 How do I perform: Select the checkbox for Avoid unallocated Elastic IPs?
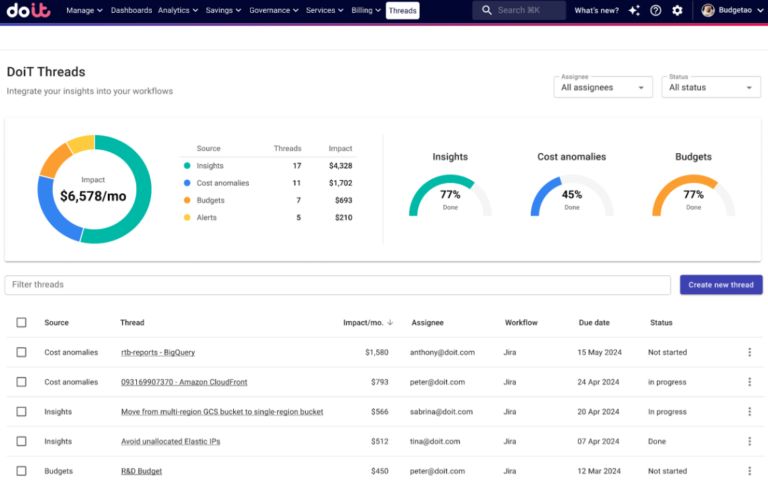click(21, 441)
